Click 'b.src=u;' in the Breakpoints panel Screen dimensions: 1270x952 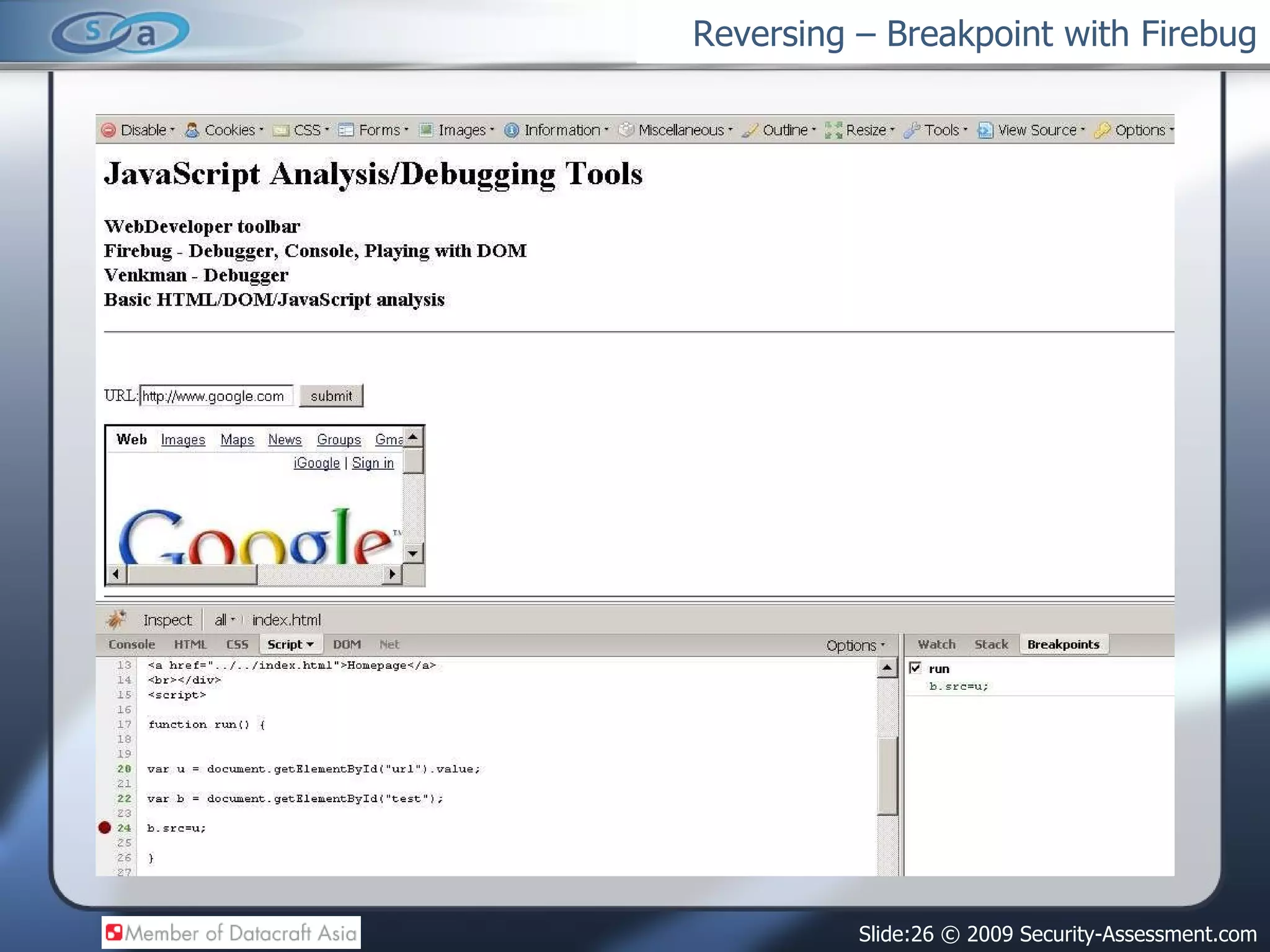point(959,686)
